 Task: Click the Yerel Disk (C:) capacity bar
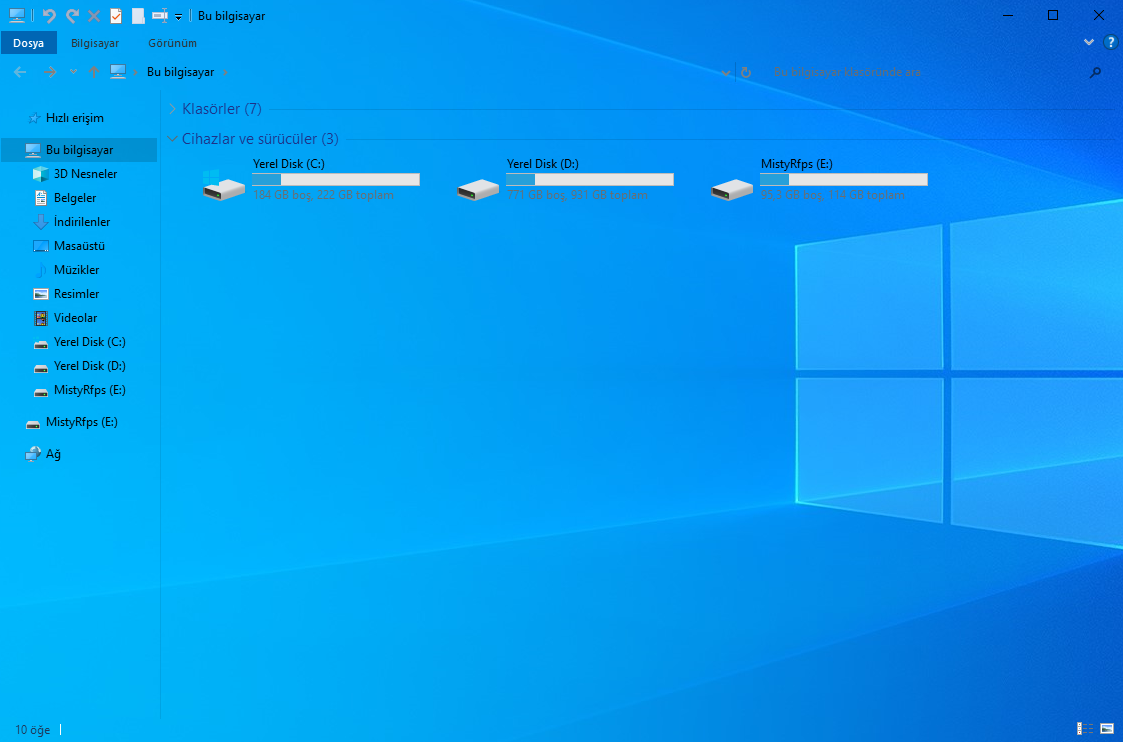pos(336,179)
